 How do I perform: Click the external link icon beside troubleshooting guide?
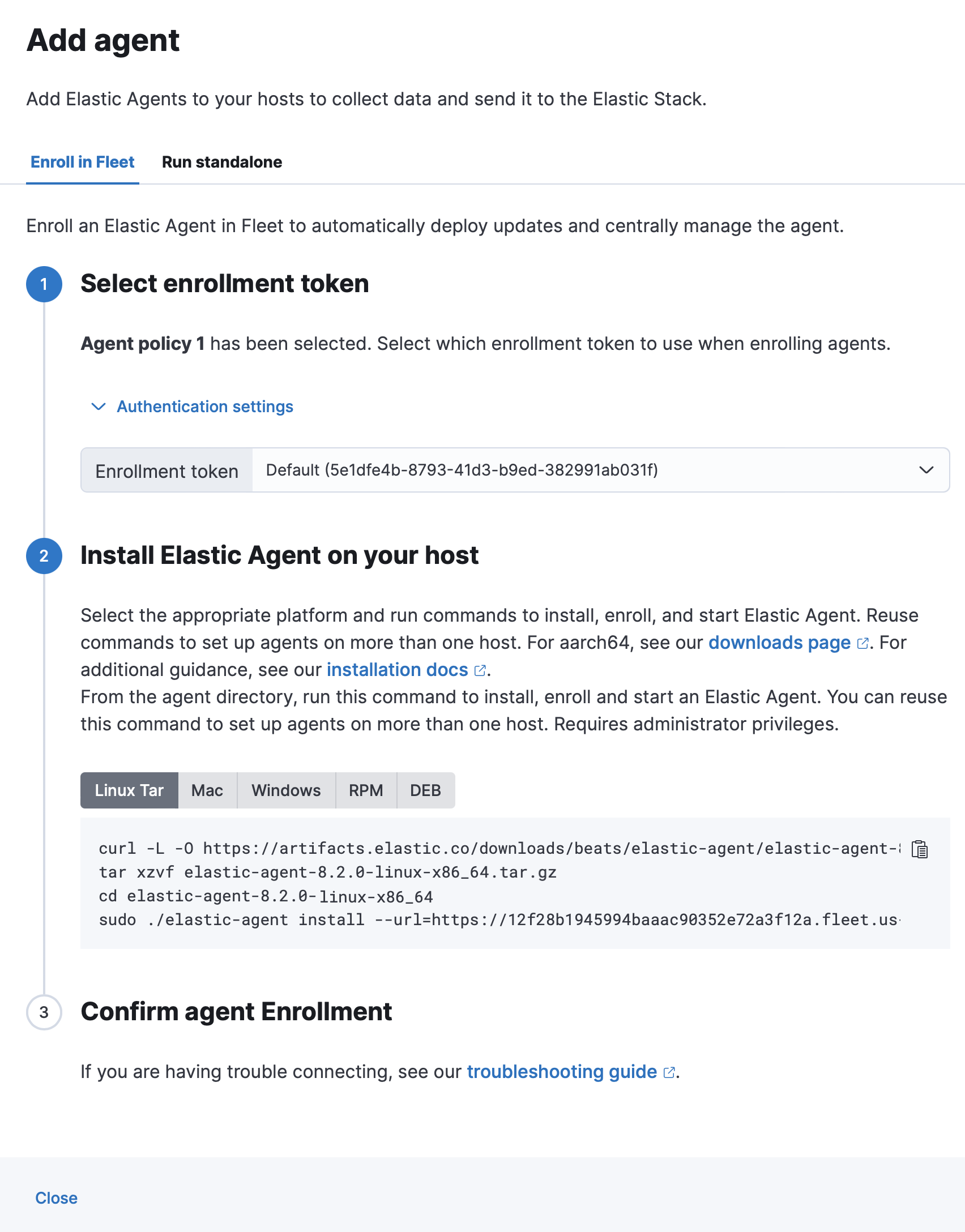pos(669,1072)
